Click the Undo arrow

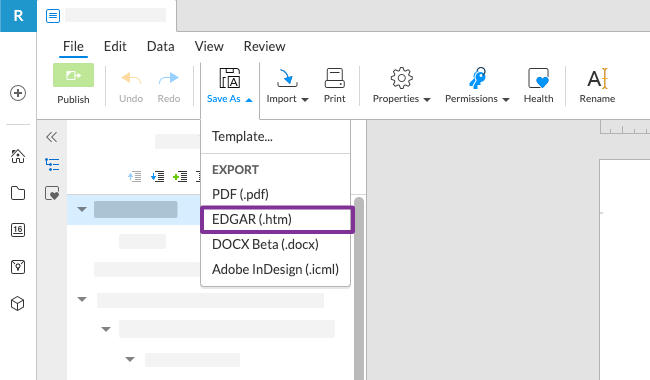tap(131, 78)
